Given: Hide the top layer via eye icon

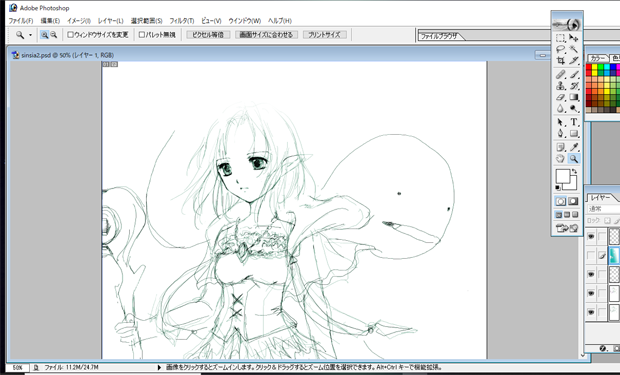Looking at the screenshot, I should point(591,236).
